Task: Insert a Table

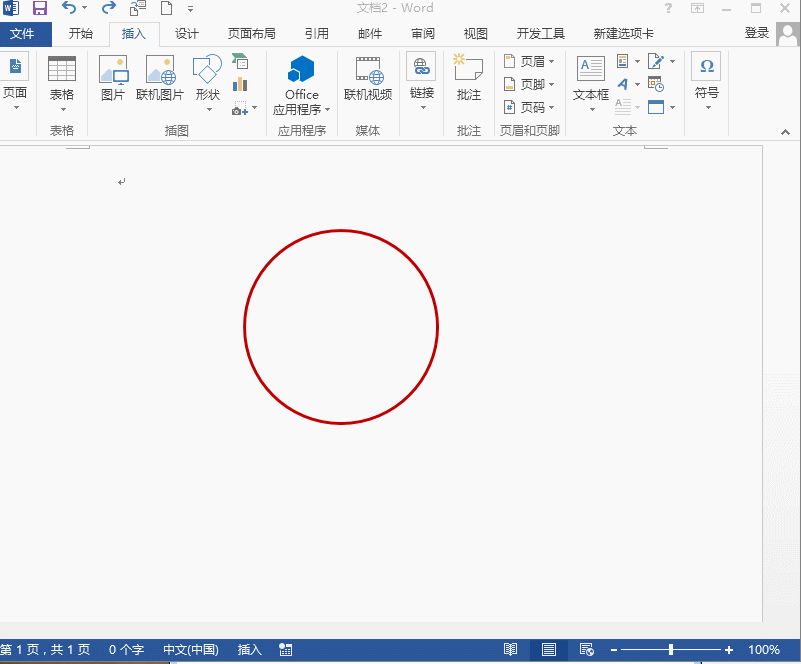Action: [62, 85]
